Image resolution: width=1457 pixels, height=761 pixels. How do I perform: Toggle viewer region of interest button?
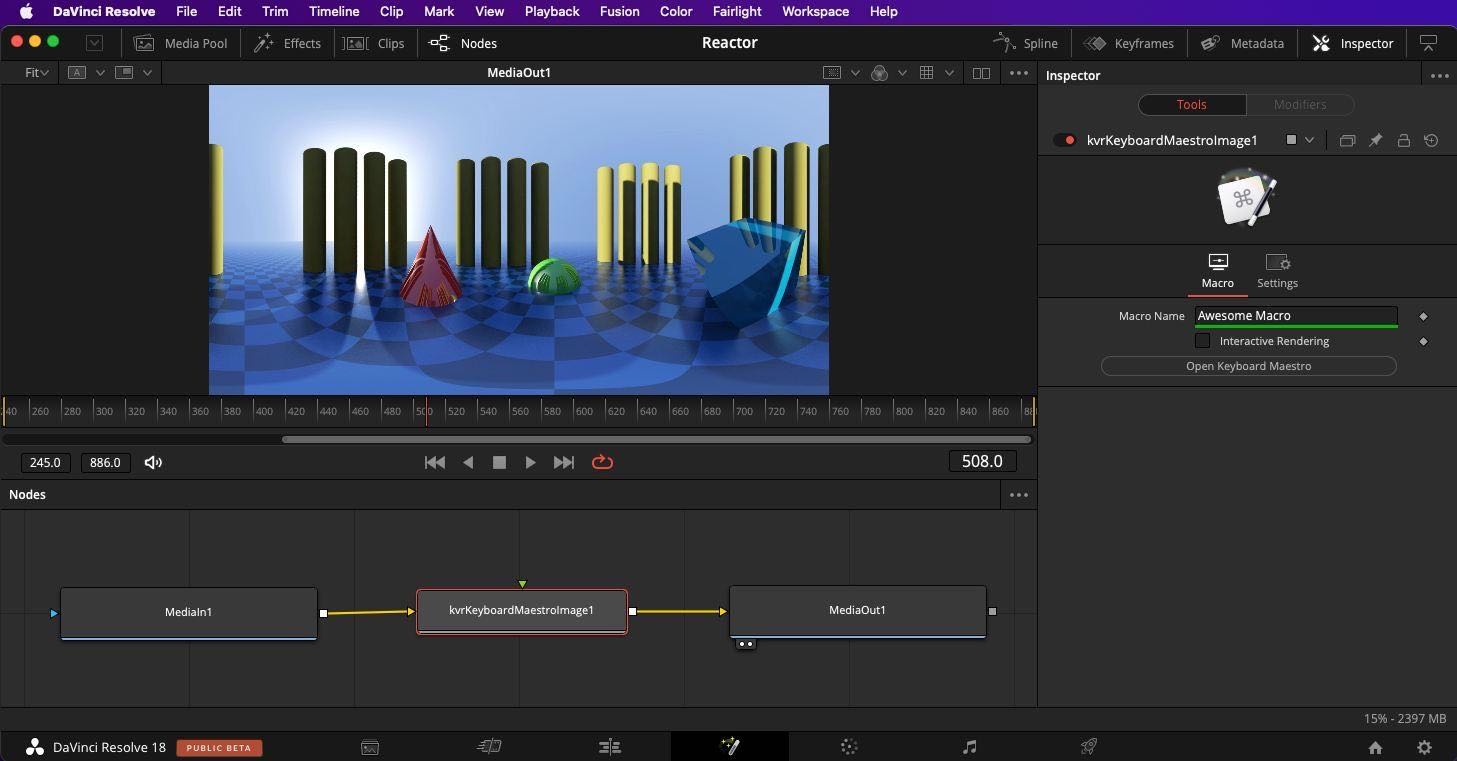point(831,73)
